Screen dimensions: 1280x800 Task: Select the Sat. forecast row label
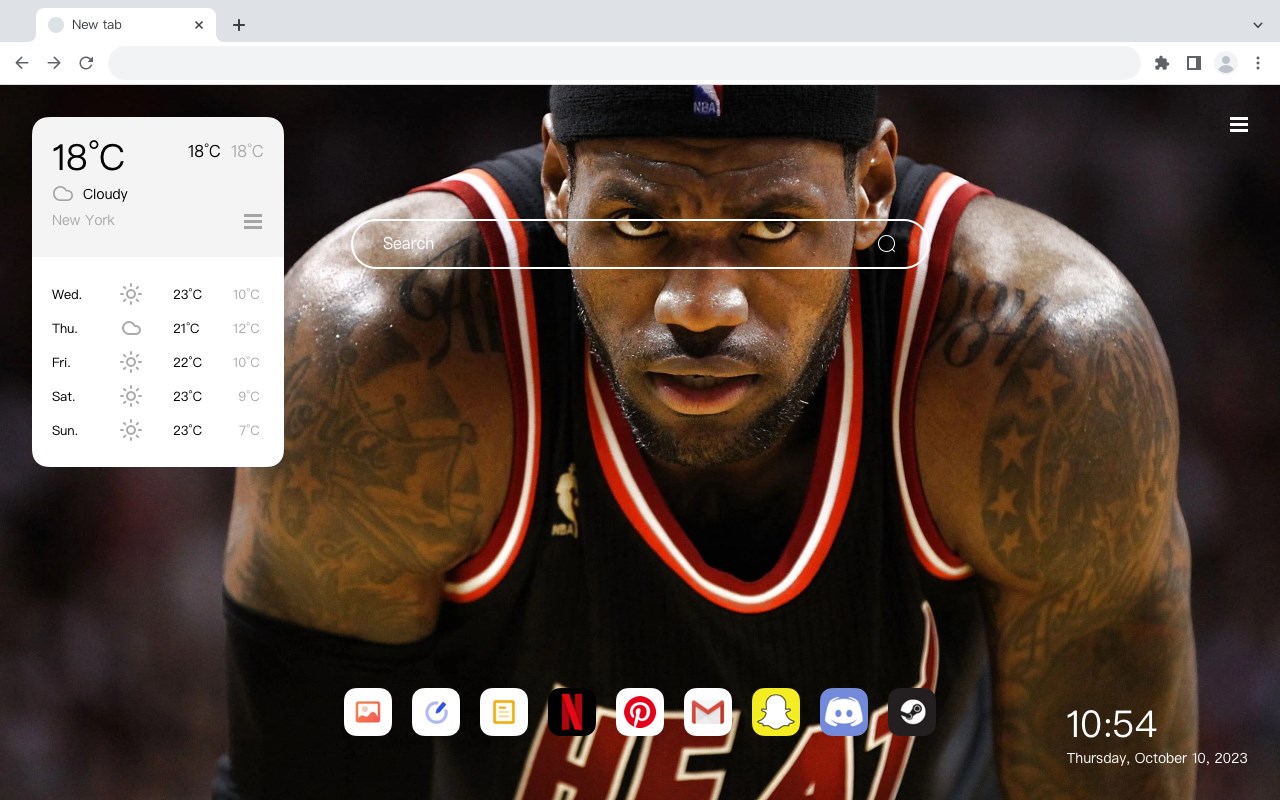click(64, 397)
